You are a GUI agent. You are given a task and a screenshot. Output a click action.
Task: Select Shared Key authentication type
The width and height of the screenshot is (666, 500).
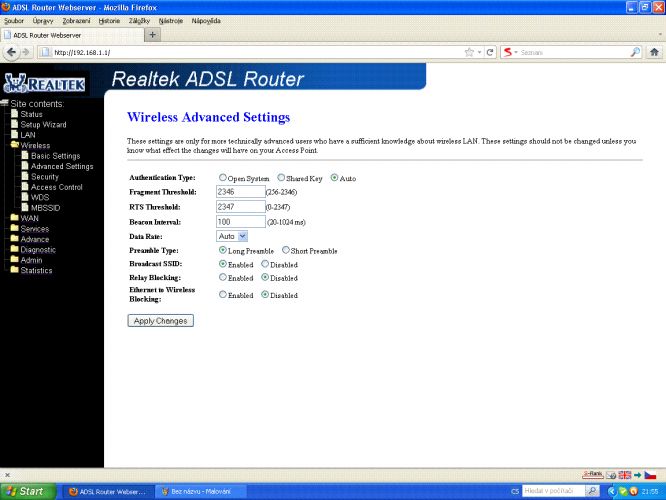click(281, 178)
